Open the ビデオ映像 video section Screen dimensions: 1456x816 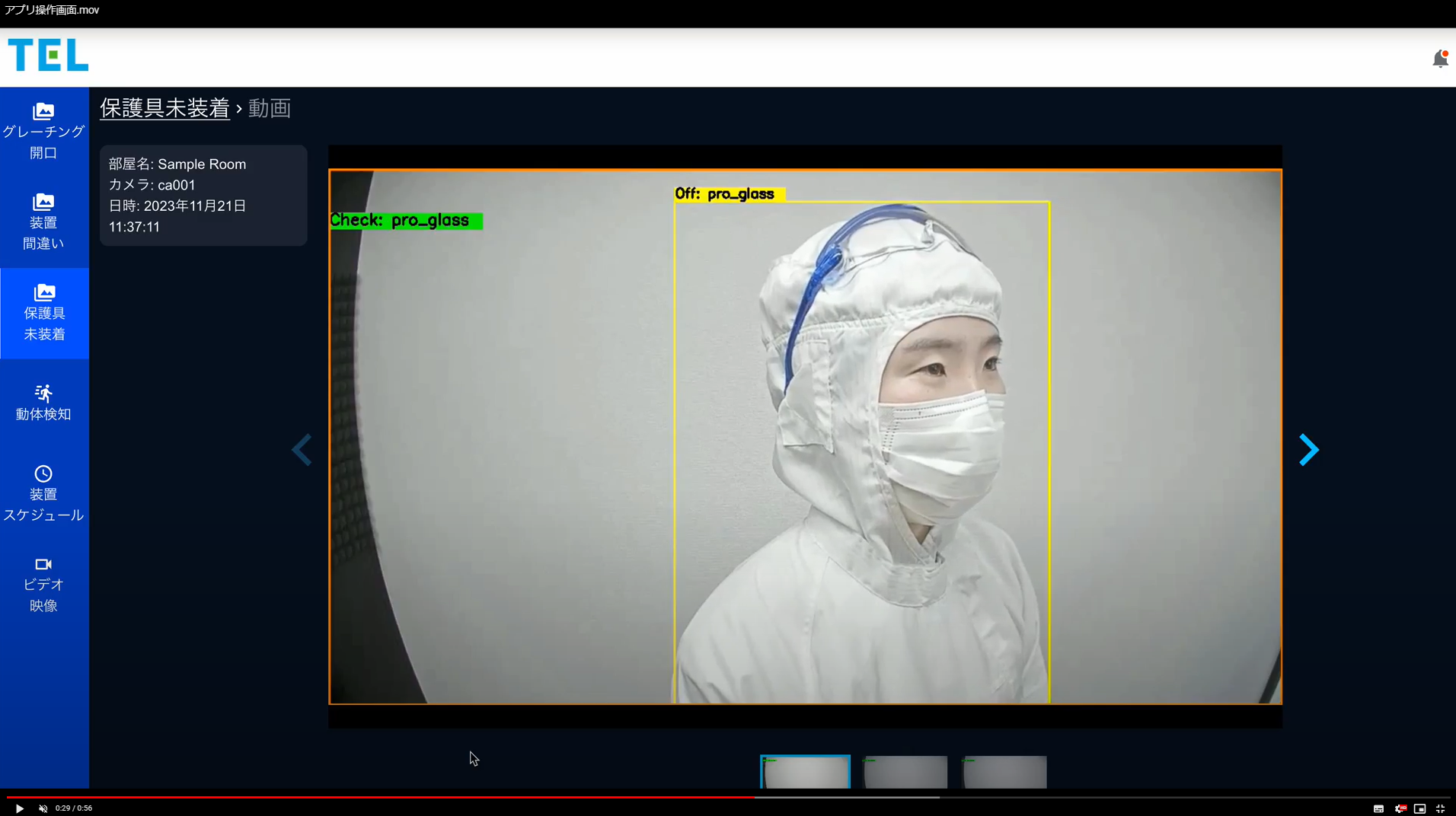[x=43, y=585]
